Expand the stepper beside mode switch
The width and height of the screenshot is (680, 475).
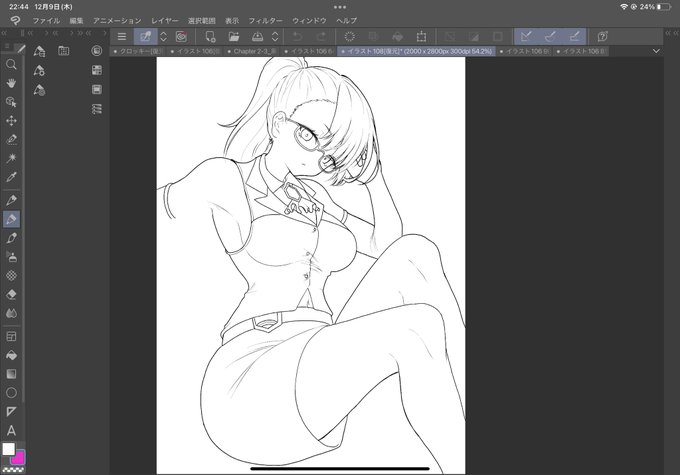(163, 36)
